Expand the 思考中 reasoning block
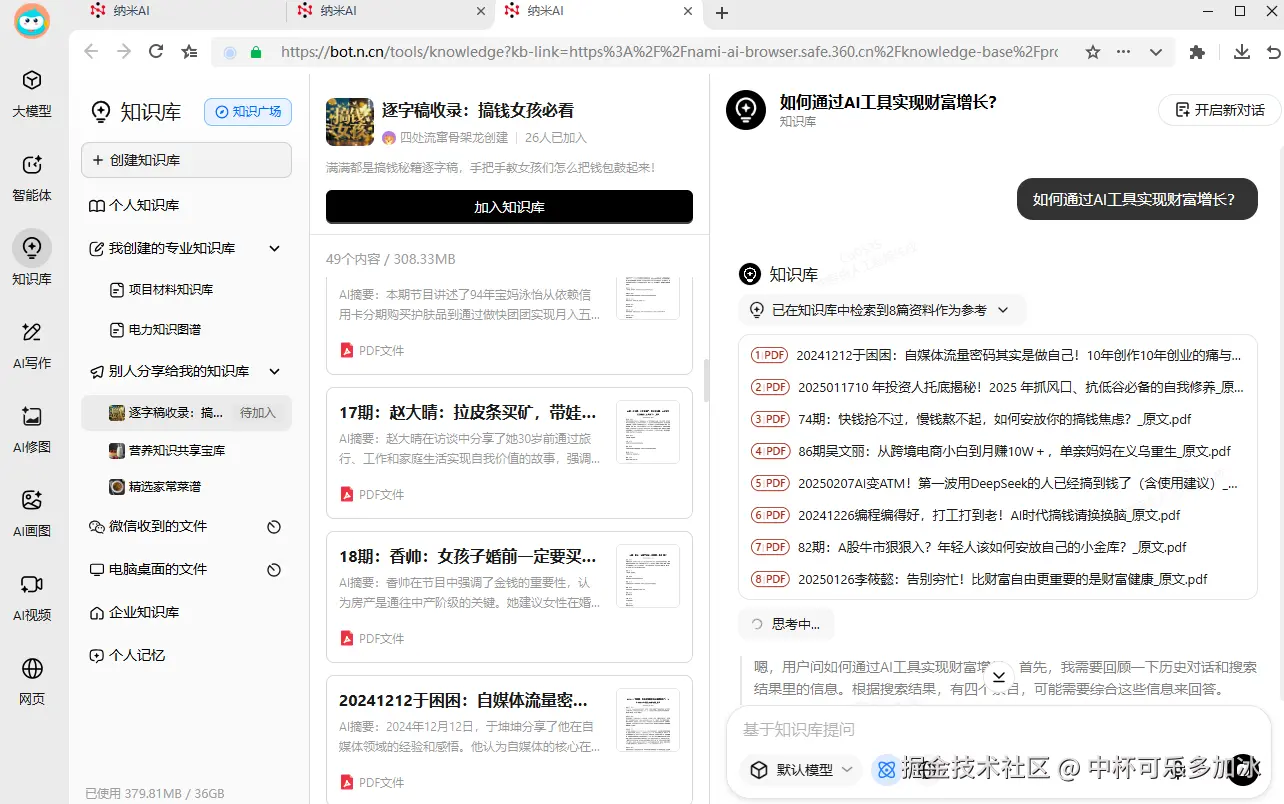 tap(786, 624)
